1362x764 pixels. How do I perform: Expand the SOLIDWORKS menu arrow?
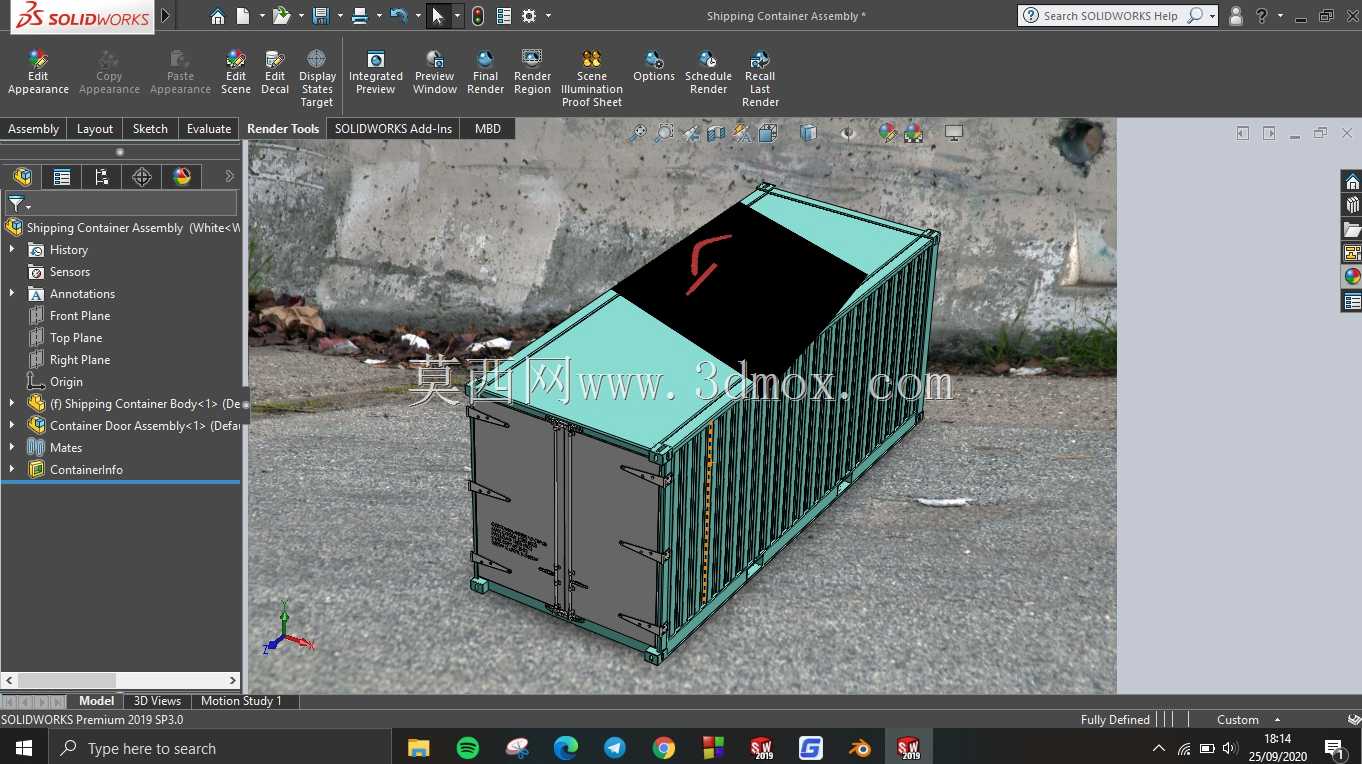(166, 16)
